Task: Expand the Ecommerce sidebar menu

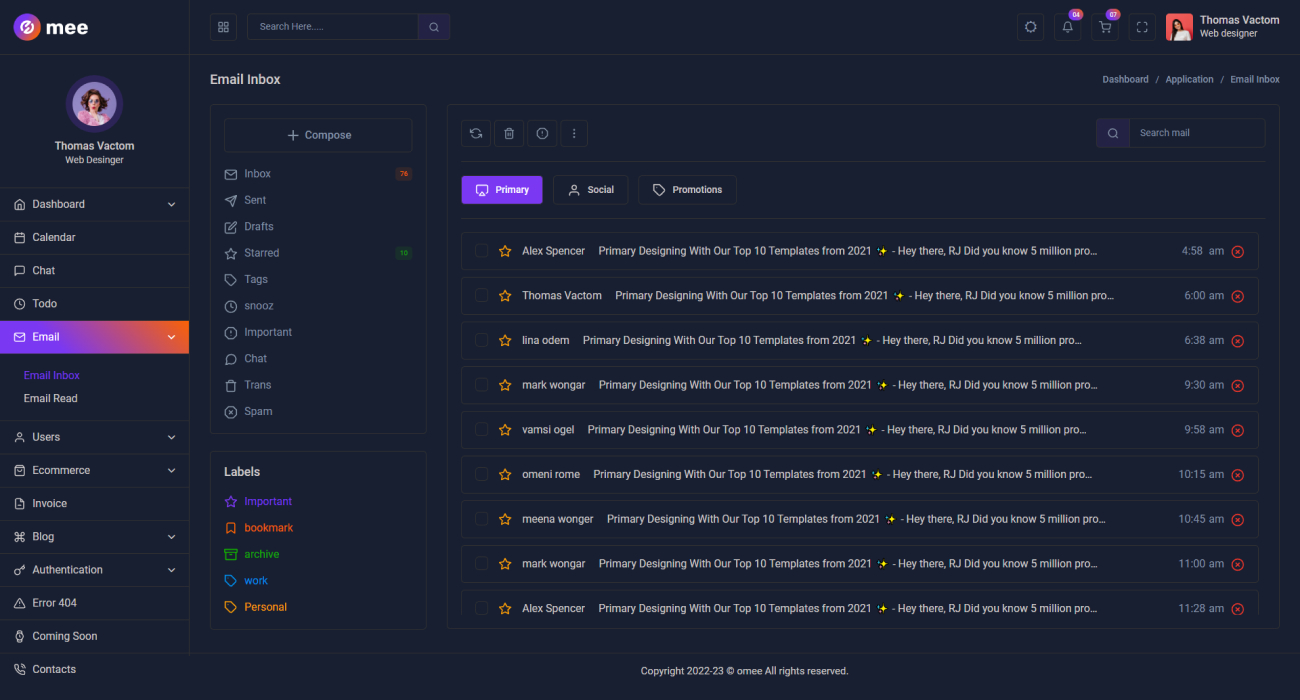Action: (x=94, y=470)
